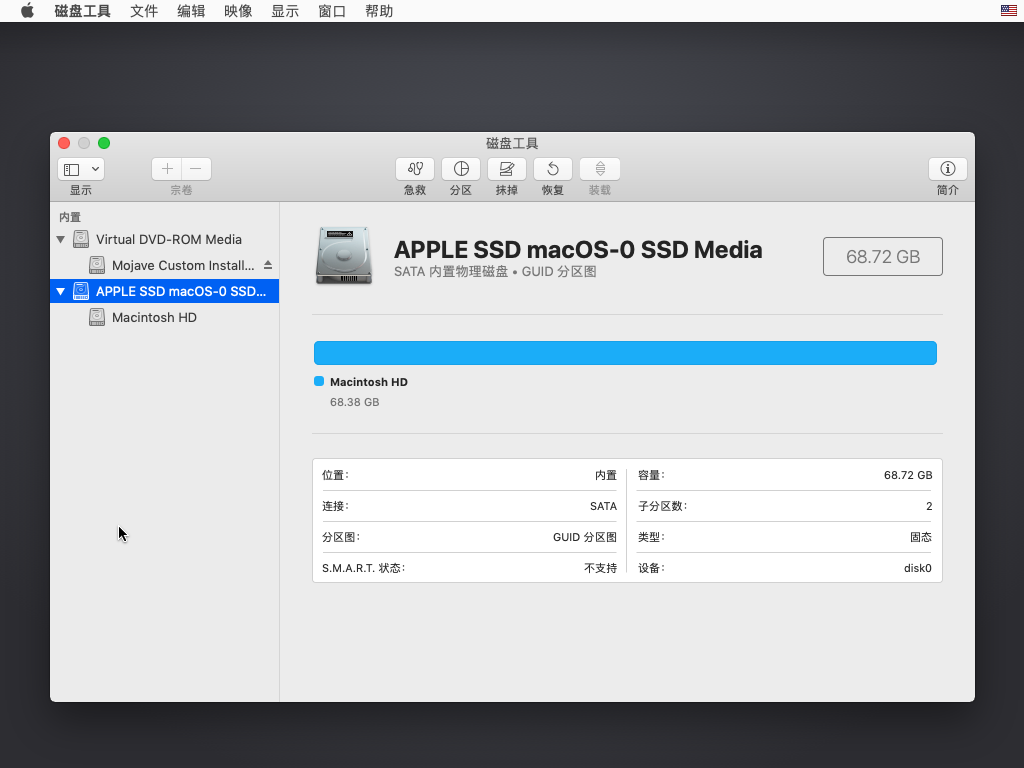Click the Erase (抹掉) toolbar icon

(507, 169)
